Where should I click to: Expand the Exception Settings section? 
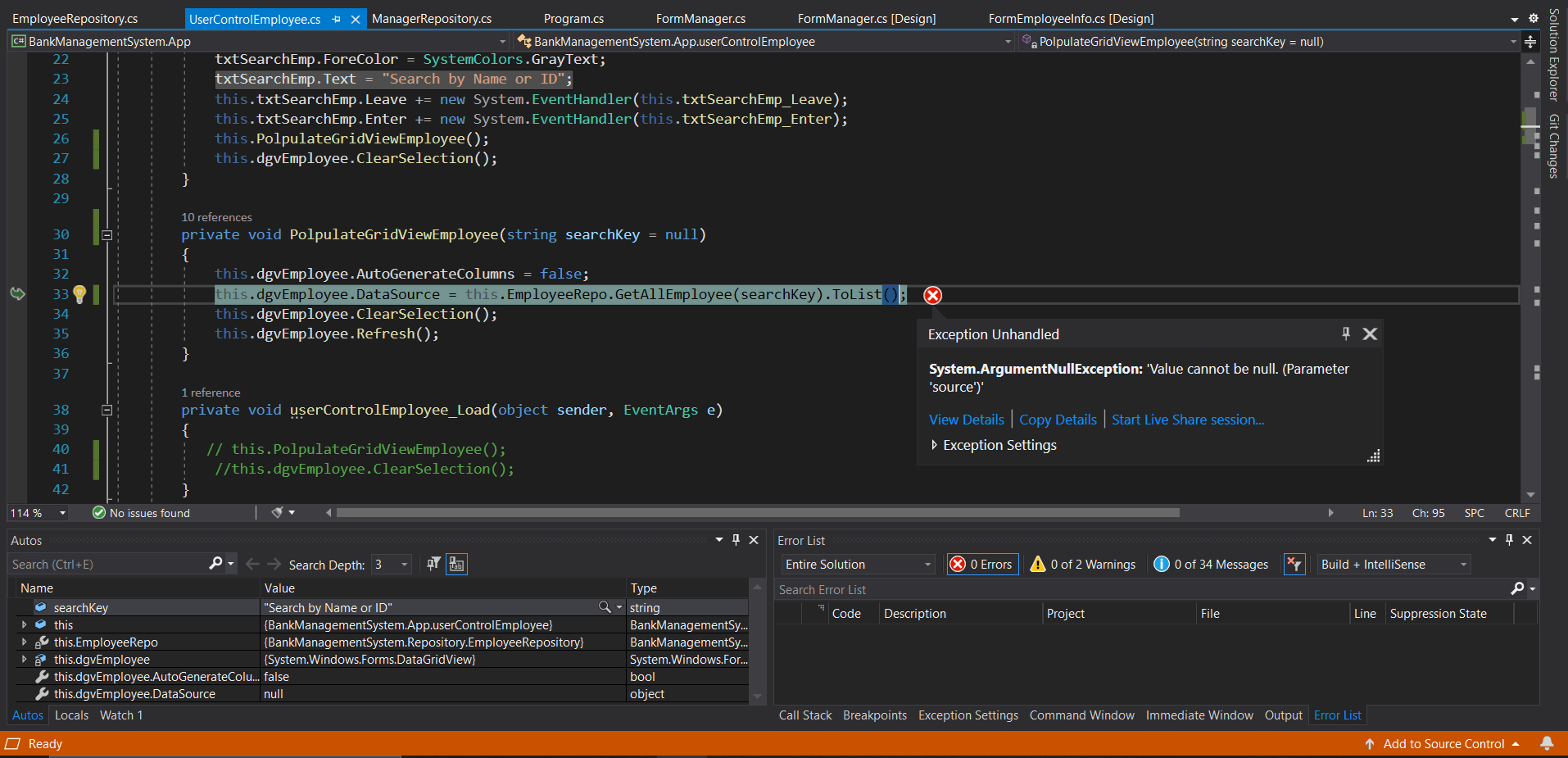[934, 445]
